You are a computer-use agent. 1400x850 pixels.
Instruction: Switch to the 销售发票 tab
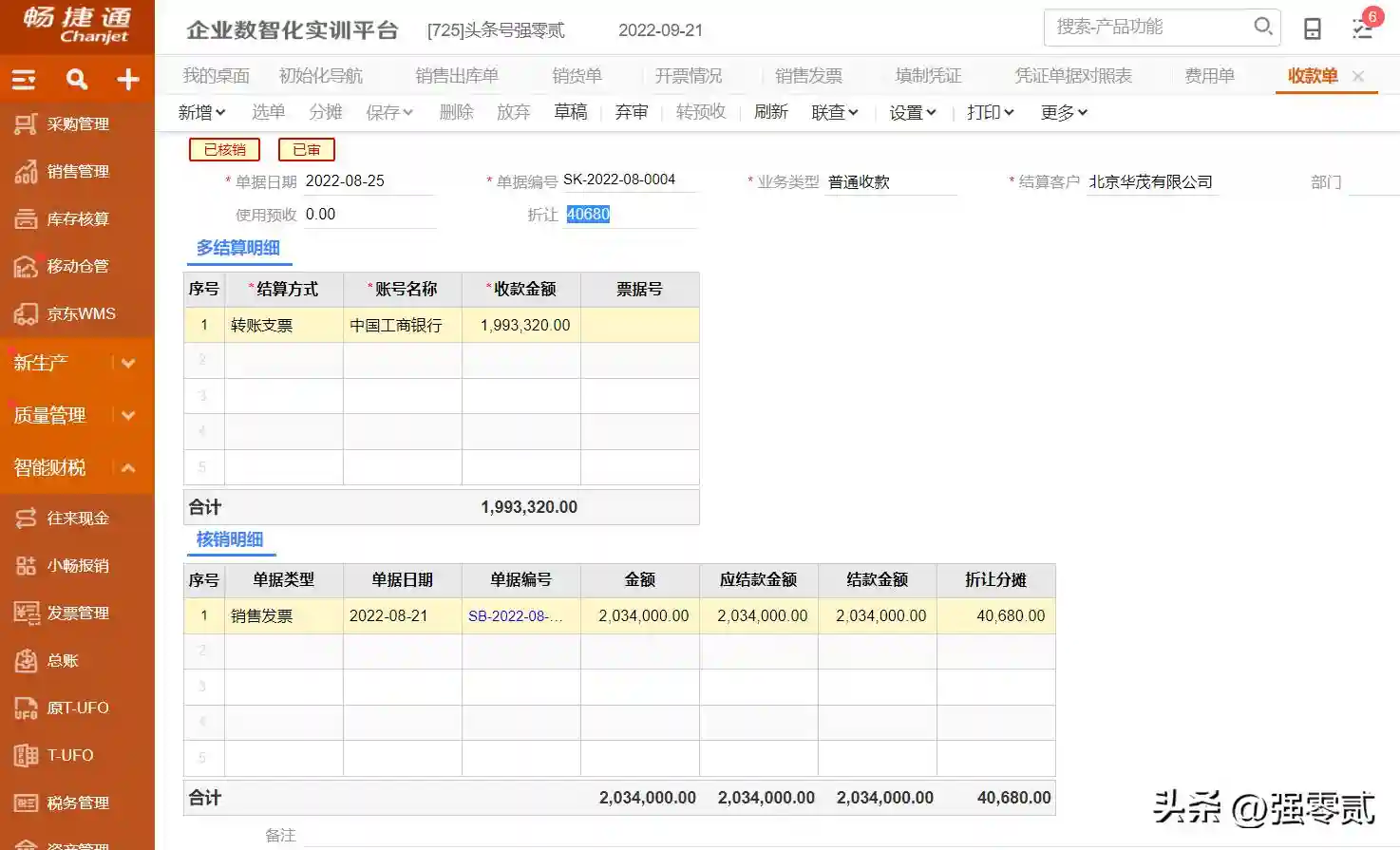coord(808,76)
